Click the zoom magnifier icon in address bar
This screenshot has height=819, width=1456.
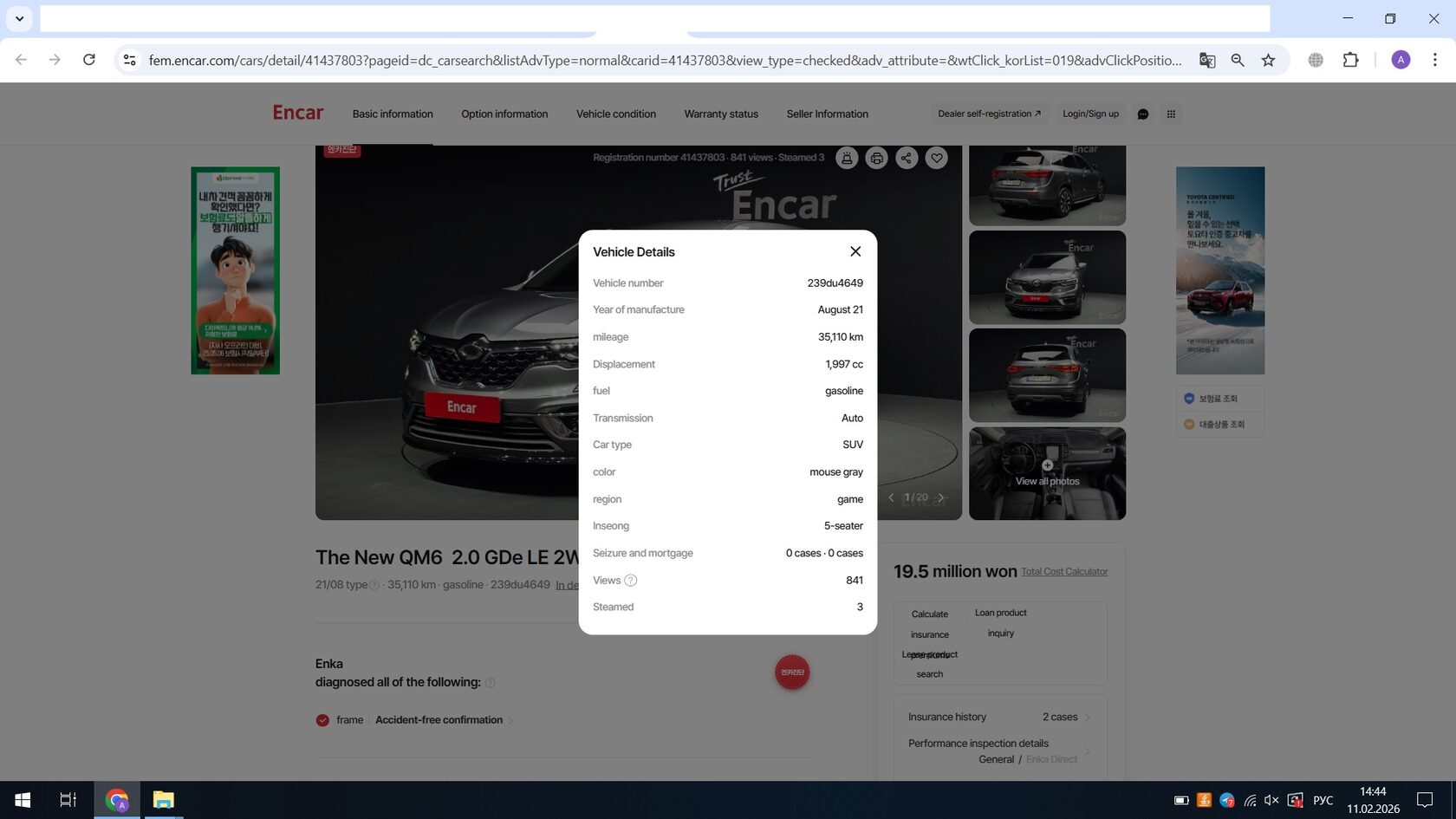click(1238, 60)
